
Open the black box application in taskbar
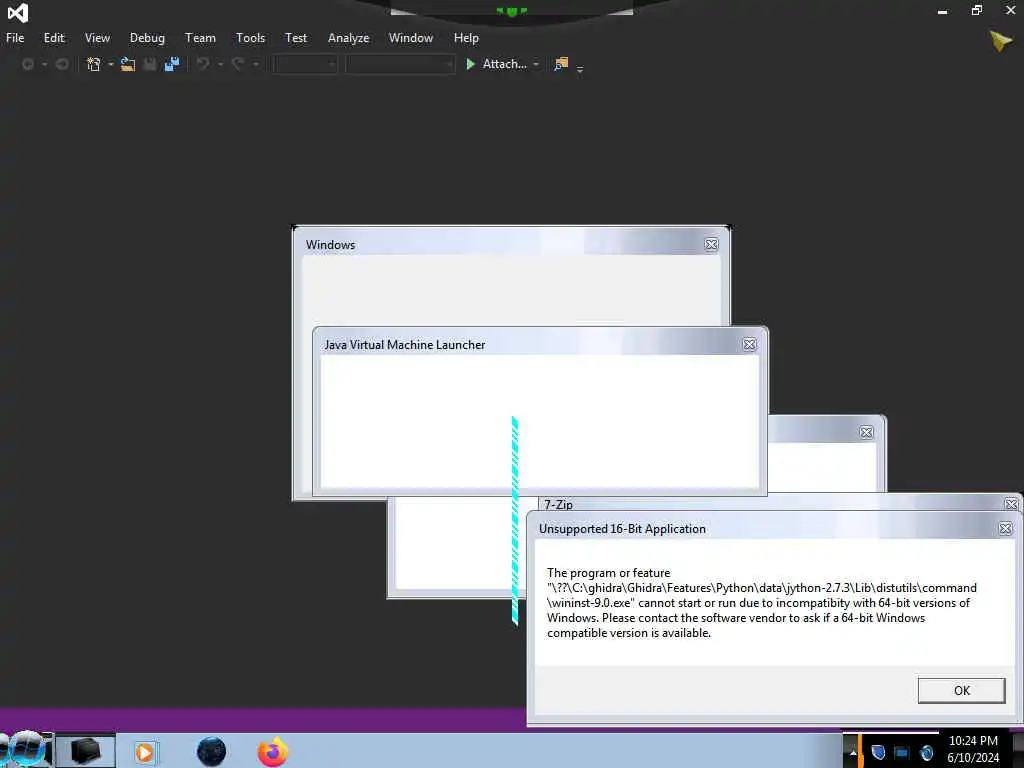point(86,751)
